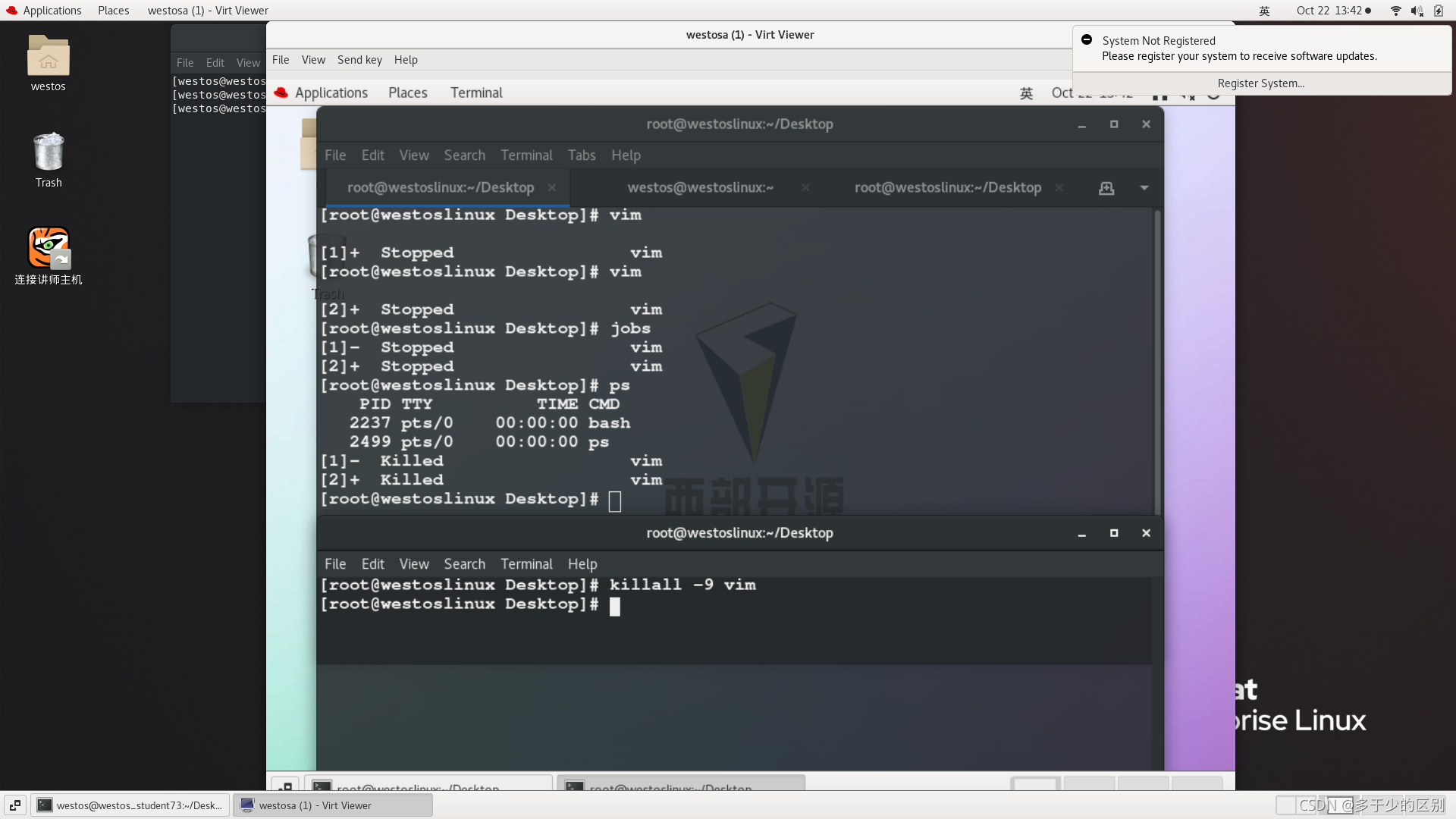The image size is (1456, 819).
Task: Click the lower terminal title bar
Action: pyautogui.click(x=739, y=533)
